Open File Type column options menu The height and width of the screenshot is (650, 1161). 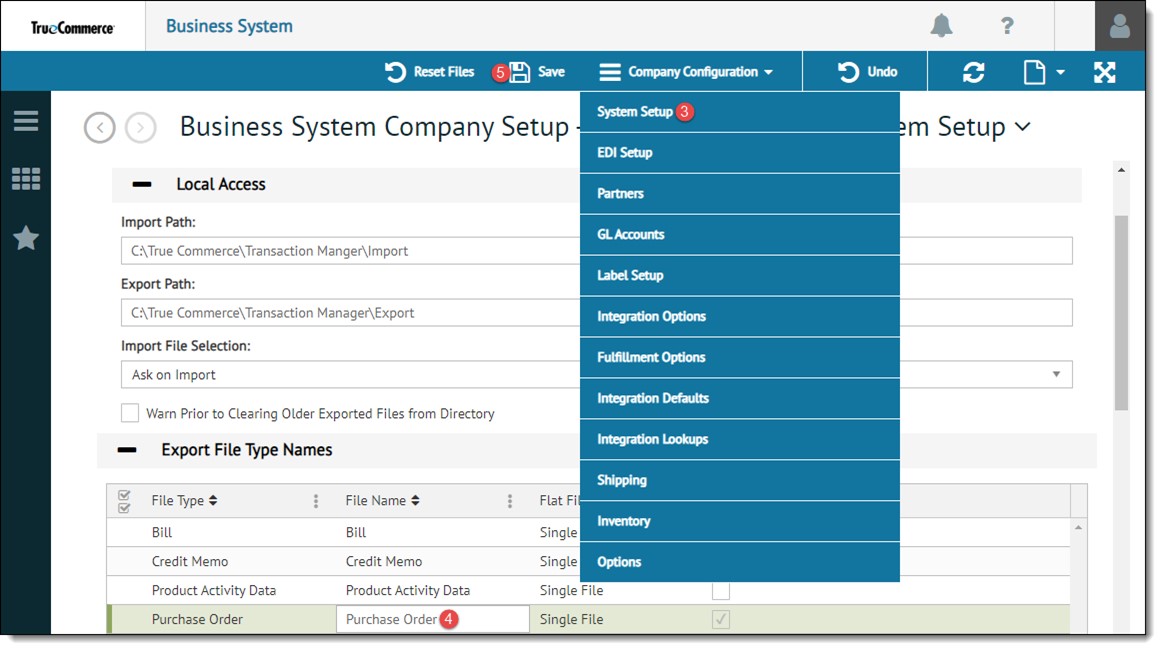[x=316, y=501]
